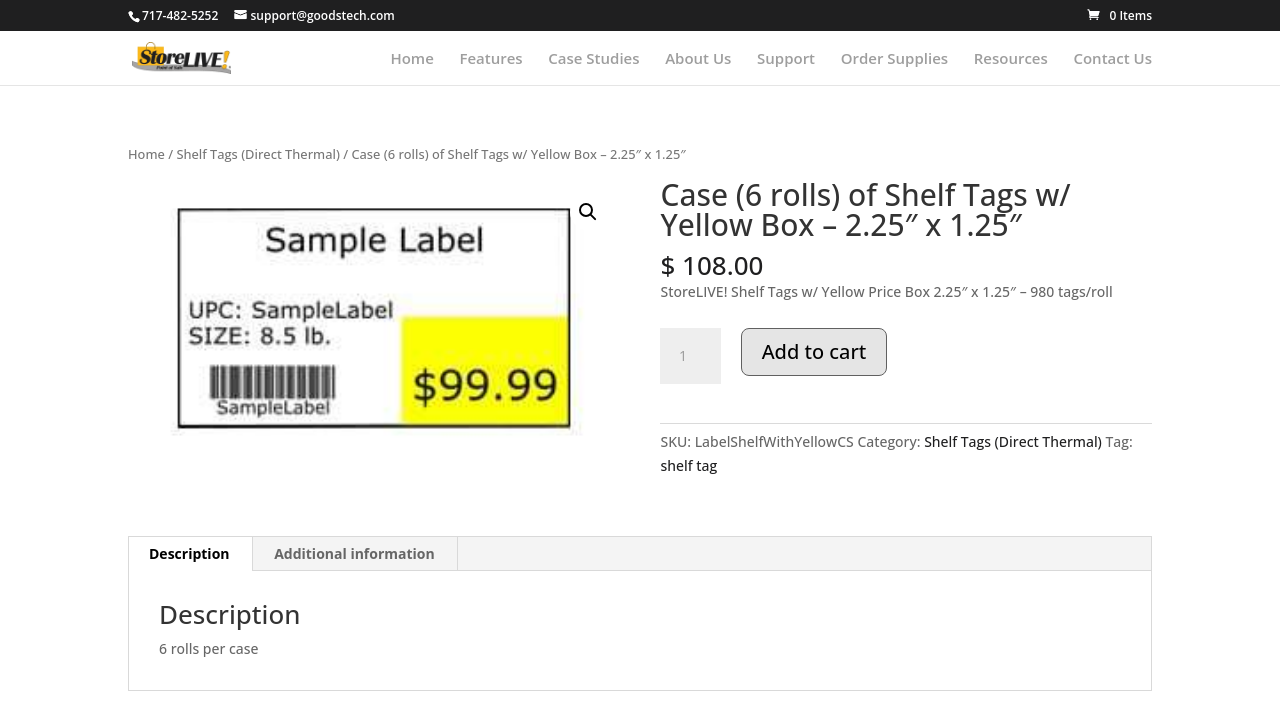Screen dimensions: 1280x720
Task: Open Case Studies in navigation
Action: pos(593,58)
